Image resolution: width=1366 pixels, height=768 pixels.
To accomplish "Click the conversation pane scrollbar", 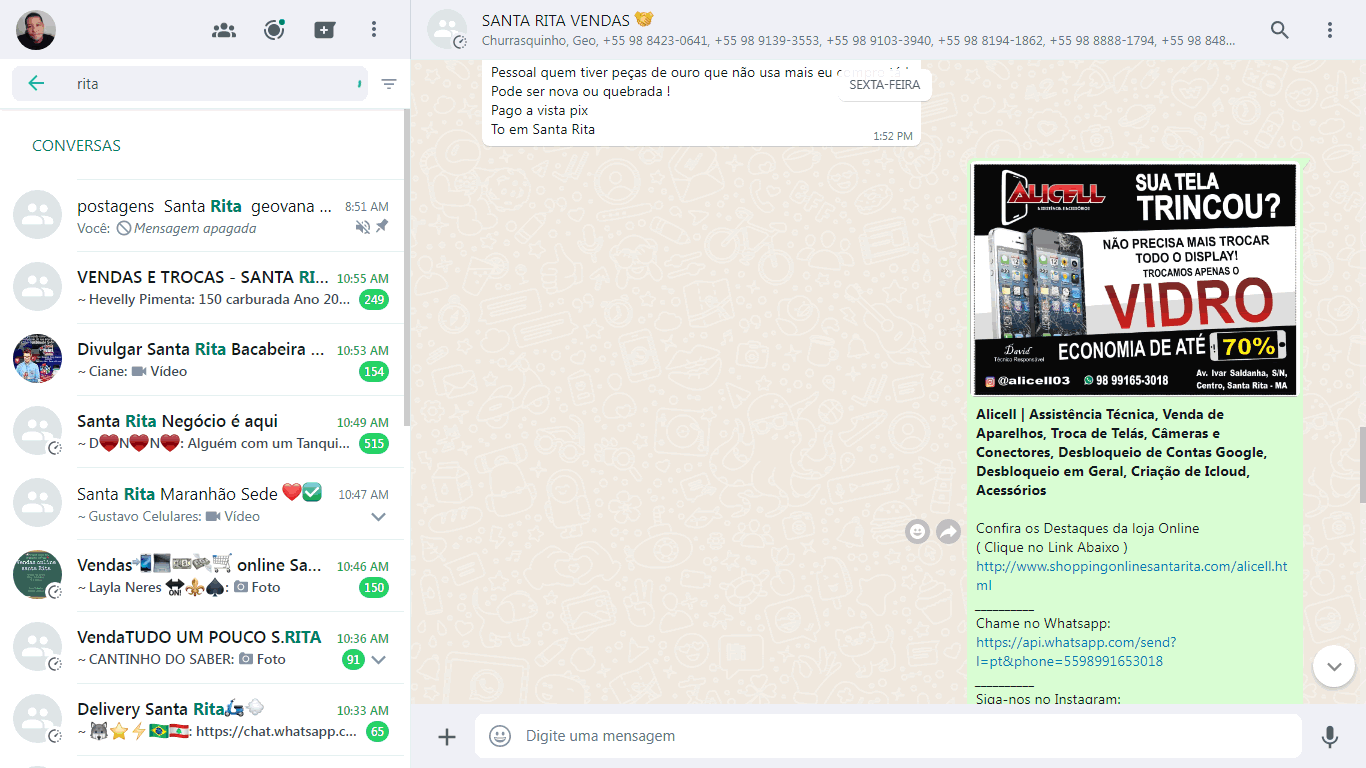I will pos(1362,465).
